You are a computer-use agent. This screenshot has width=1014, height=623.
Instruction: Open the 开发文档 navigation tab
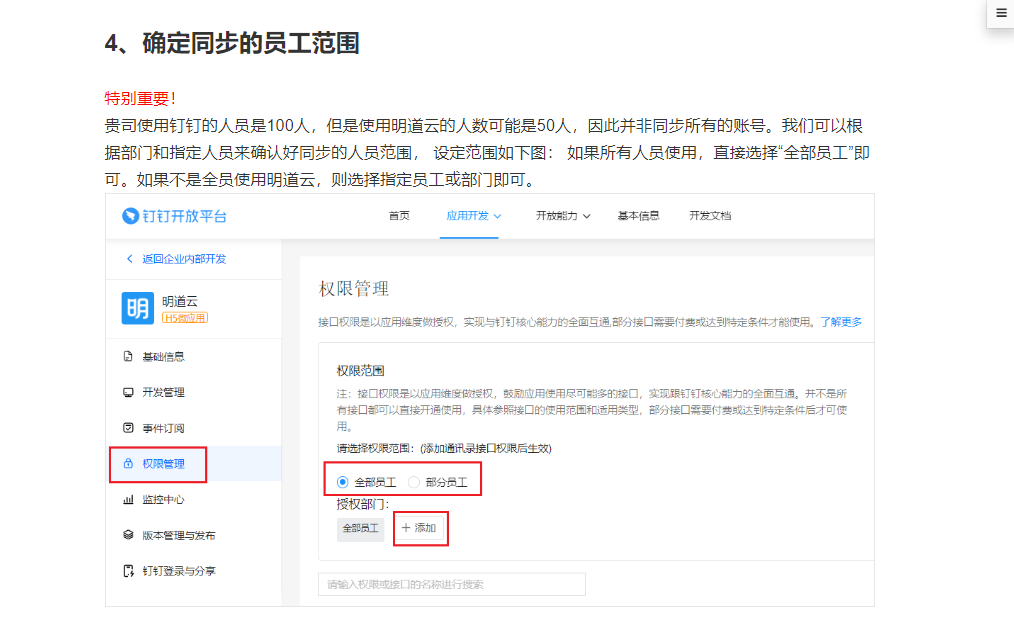[x=710, y=216]
